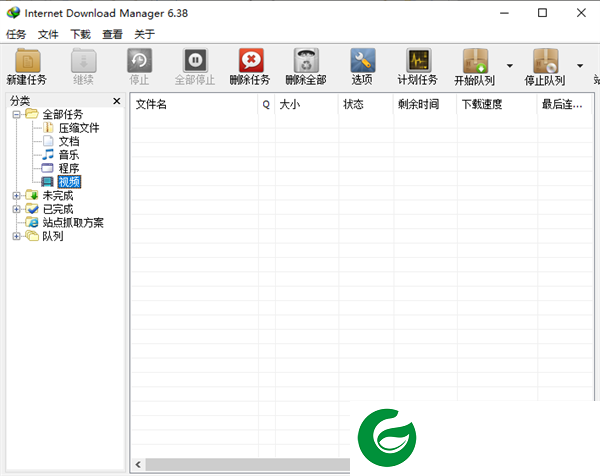Select the 已完成 folder
Viewport: 600px width, 476px height.
click(58, 209)
